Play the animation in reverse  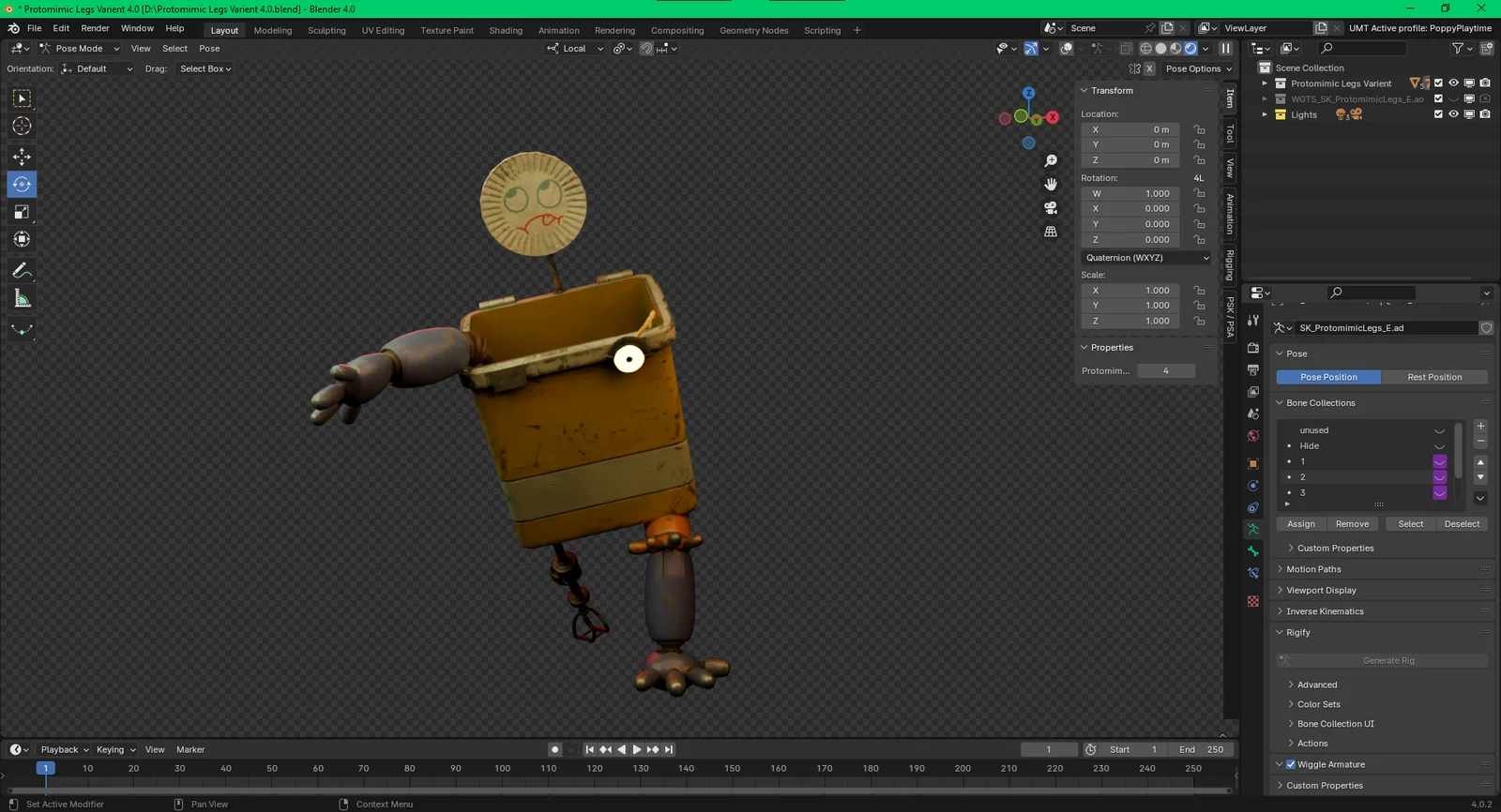[621, 749]
